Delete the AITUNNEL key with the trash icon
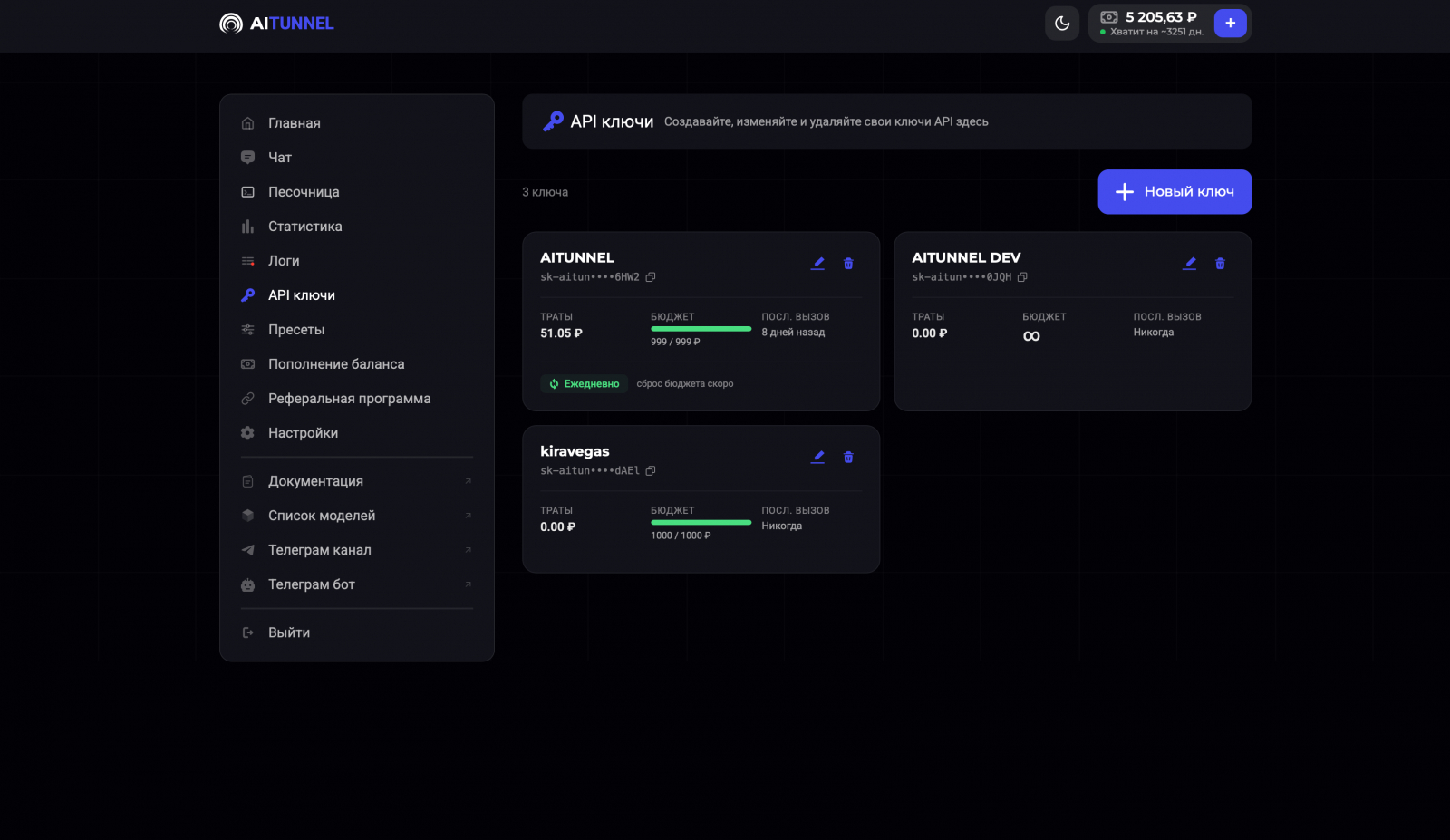Image resolution: width=1450 pixels, height=840 pixels. point(848,264)
